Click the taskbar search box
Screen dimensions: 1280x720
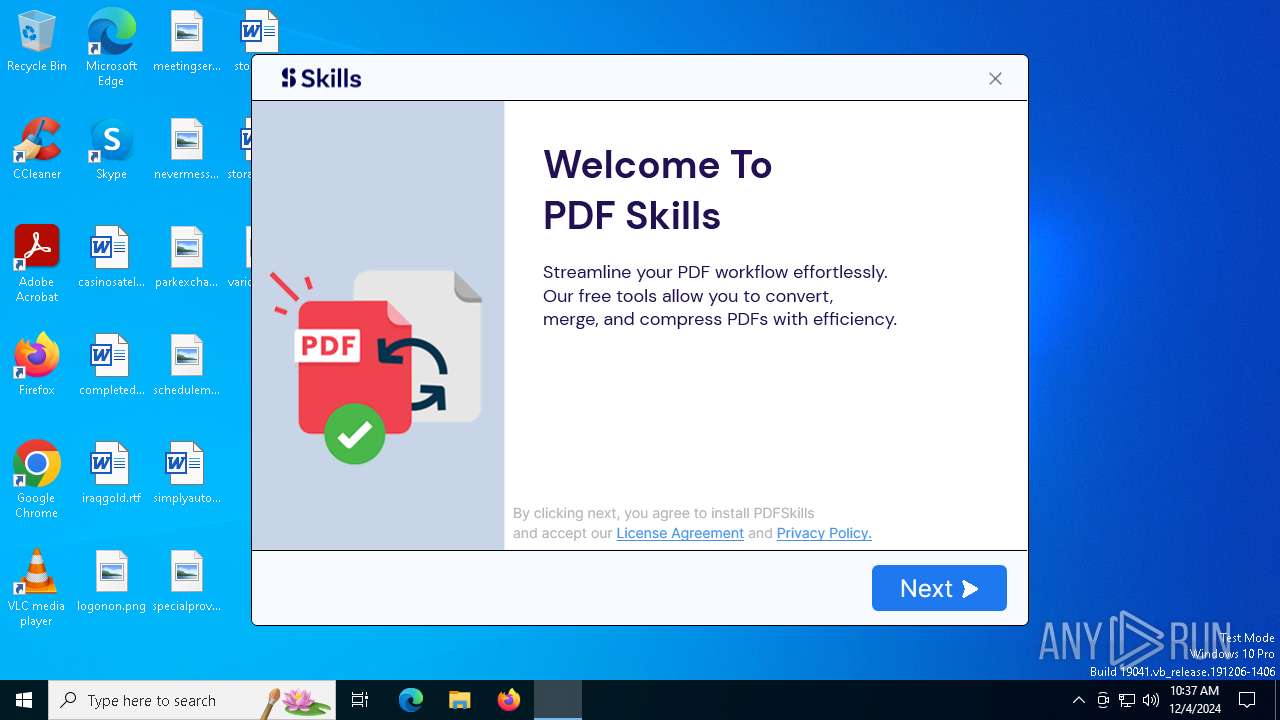[x=192, y=700]
